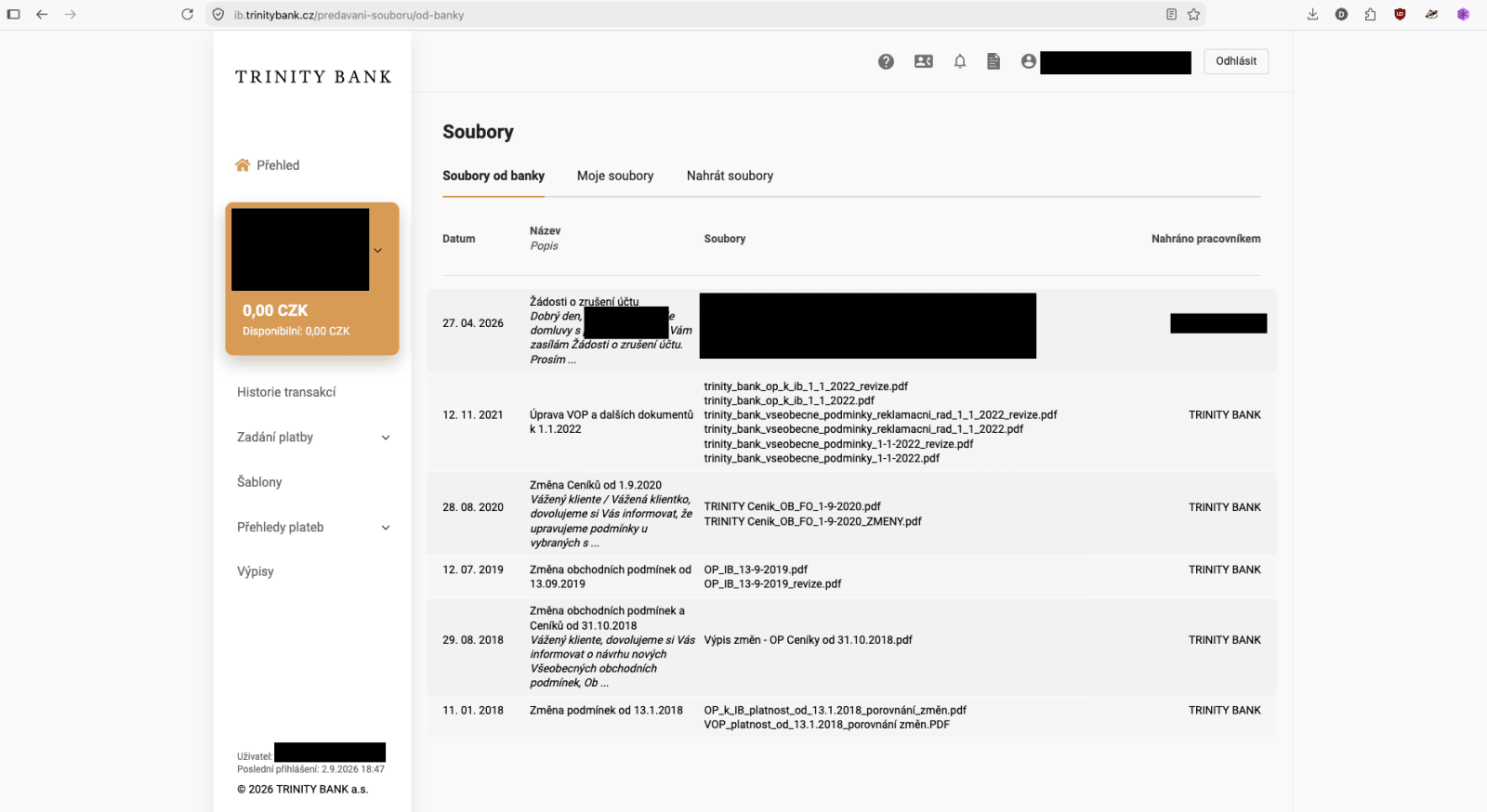The image size is (1487, 812).
Task: Open the browser downloads icon
Action: click(x=1312, y=14)
